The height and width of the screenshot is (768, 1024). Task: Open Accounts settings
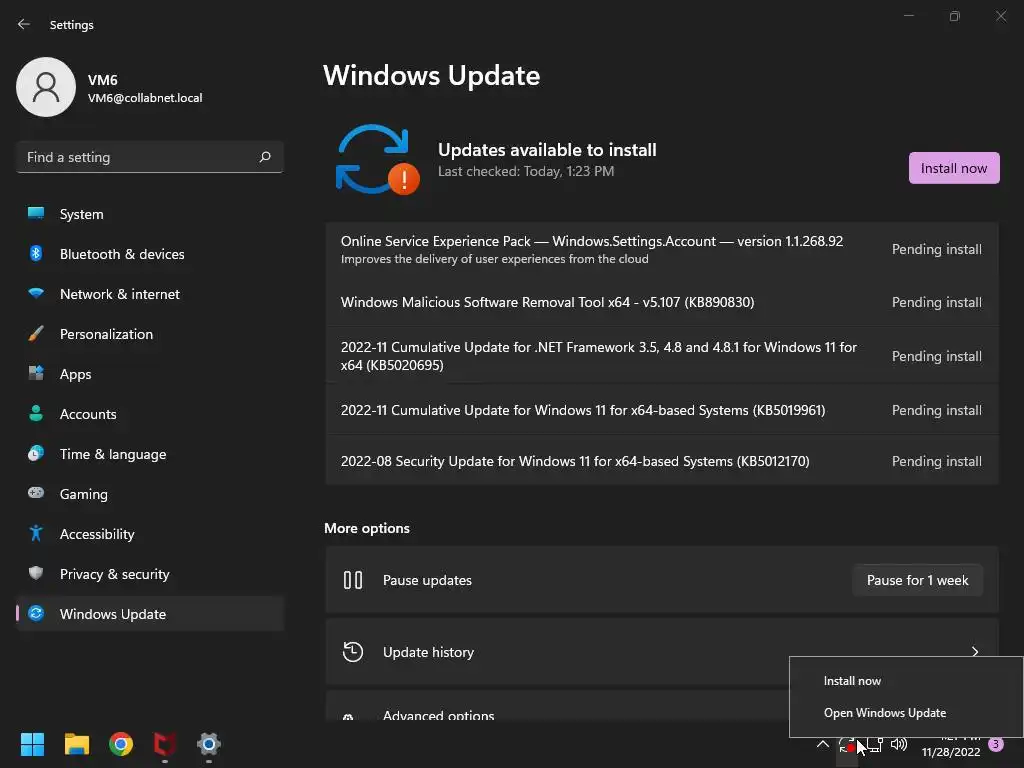coord(150,414)
